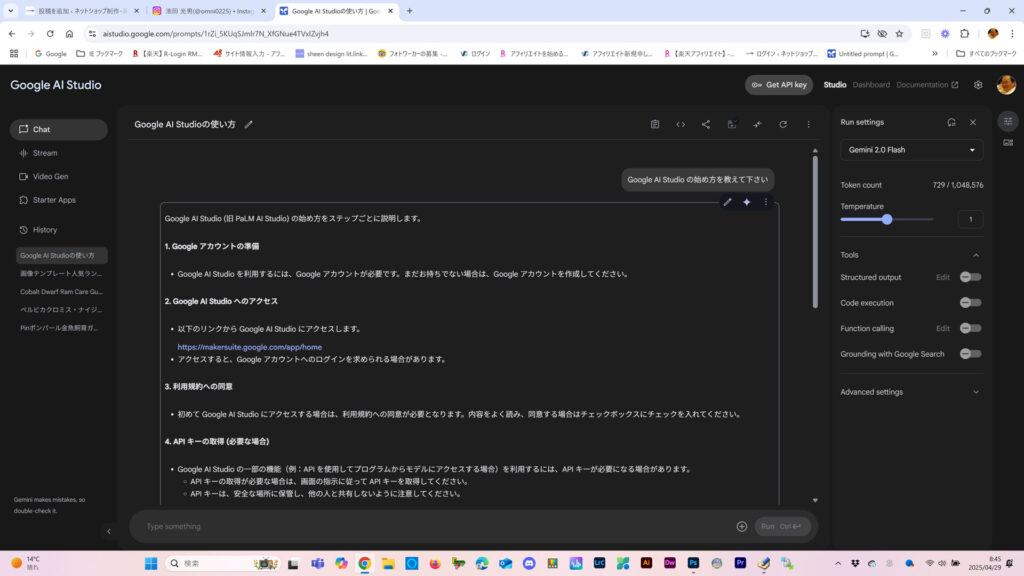Select Chat in the sidebar
This screenshot has width=1024, height=576.
tap(59, 129)
